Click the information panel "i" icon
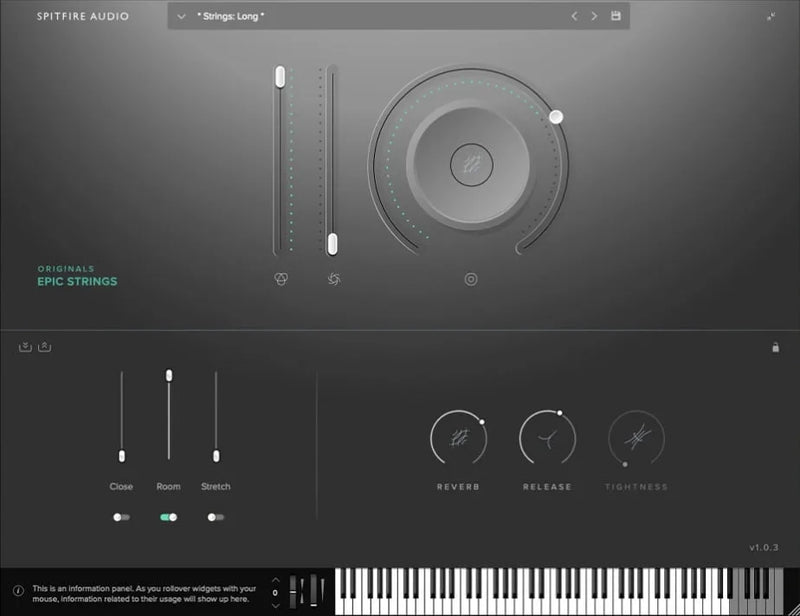The width and height of the screenshot is (800, 616). tap(18, 591)
